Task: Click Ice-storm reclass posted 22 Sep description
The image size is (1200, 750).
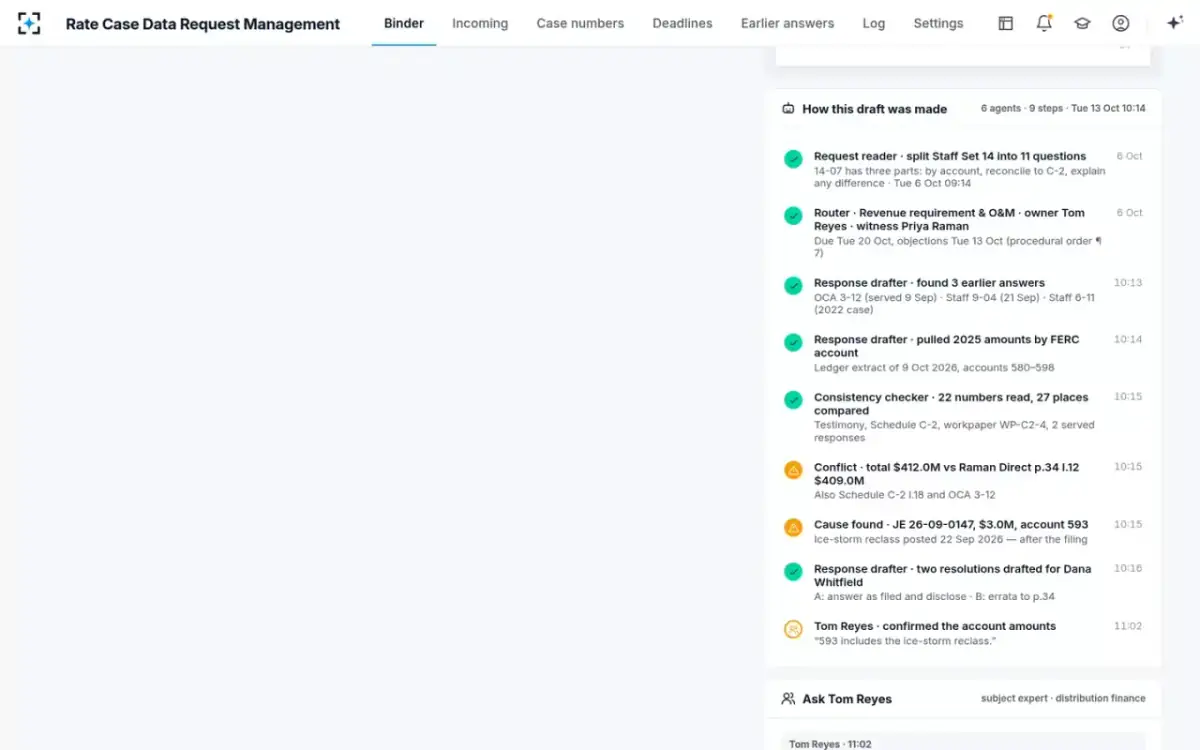Action: (950, 539)
